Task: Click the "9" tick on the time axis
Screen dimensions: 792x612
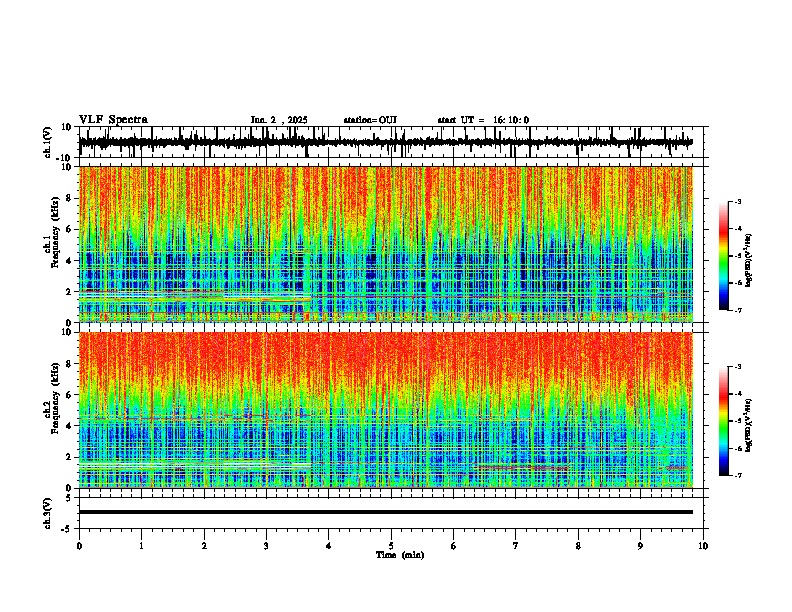Action: [x=640, y=546]
